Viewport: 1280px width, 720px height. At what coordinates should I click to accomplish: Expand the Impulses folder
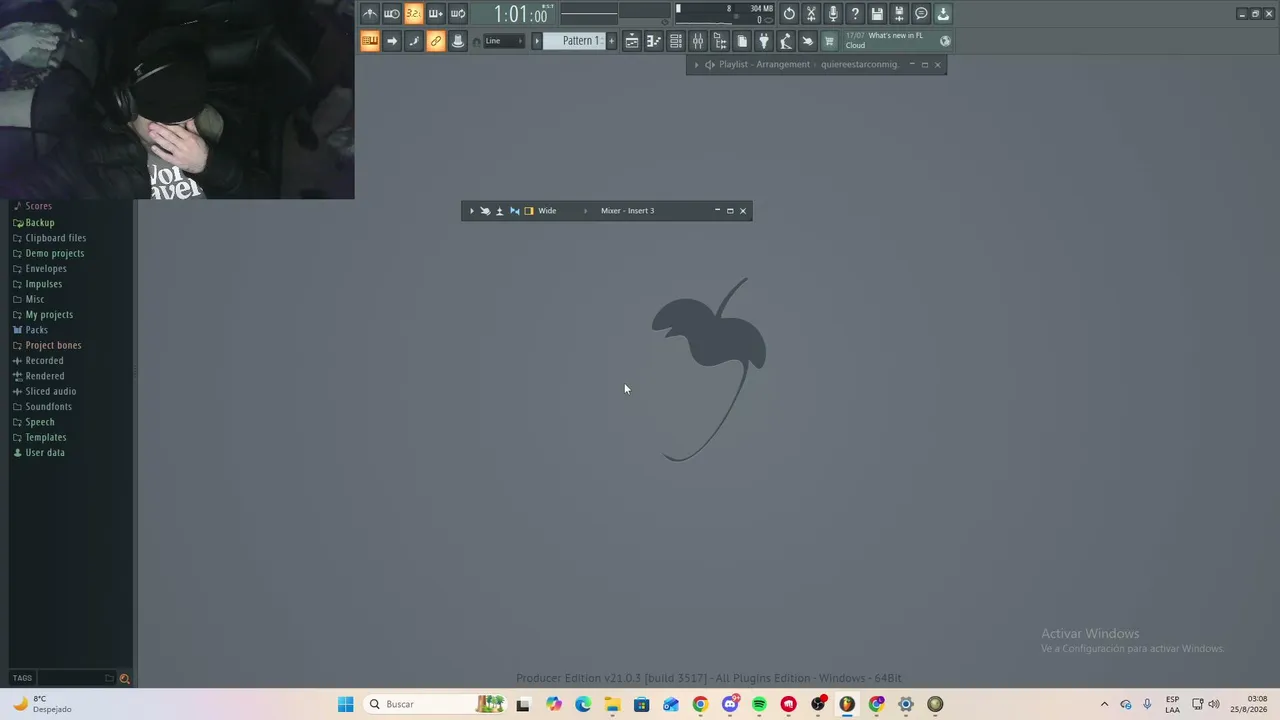tap(43, 284)
